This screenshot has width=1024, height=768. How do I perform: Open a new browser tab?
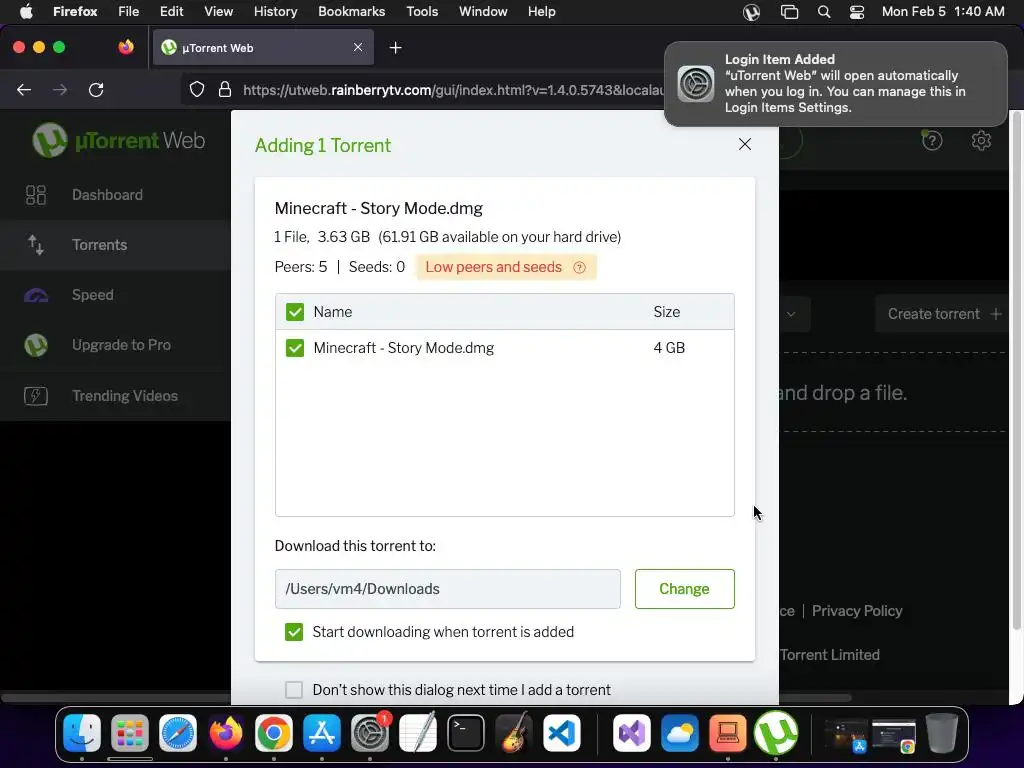click(395, 48)
